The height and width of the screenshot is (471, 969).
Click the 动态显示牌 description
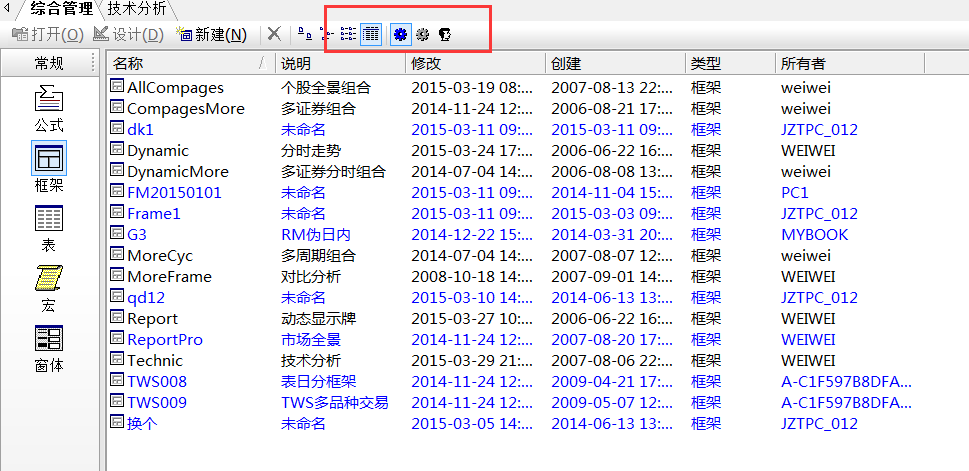coord(318,318)
